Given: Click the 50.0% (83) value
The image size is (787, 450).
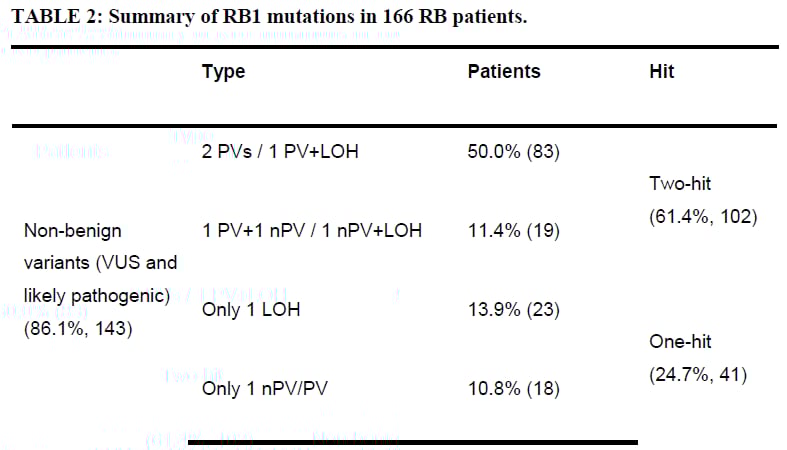Looking at the screenshot, I should tap(513, 152).
